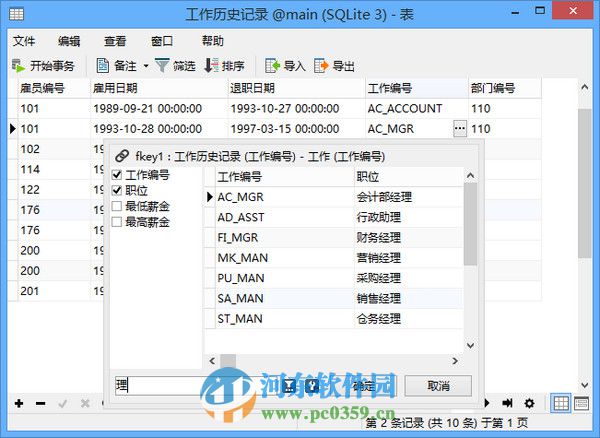
Task: Click popup vertical scrollbar down arrow
Action: (471, 345)
